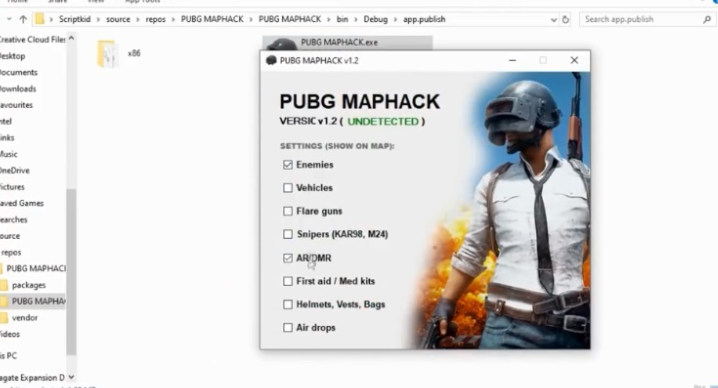Open Documents in navigation pane
The width and height of the screenshot is (718, 388).
pos(19,72)
